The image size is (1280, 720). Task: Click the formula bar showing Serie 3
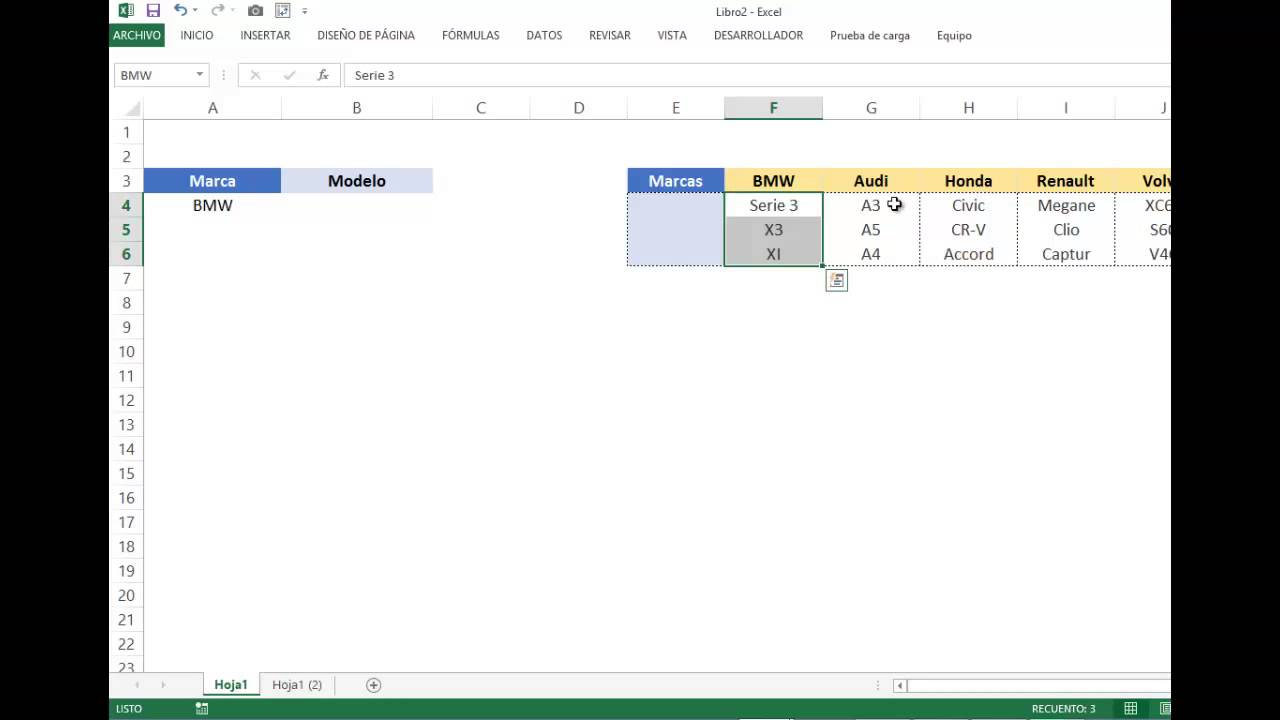(x=756, y=75)
